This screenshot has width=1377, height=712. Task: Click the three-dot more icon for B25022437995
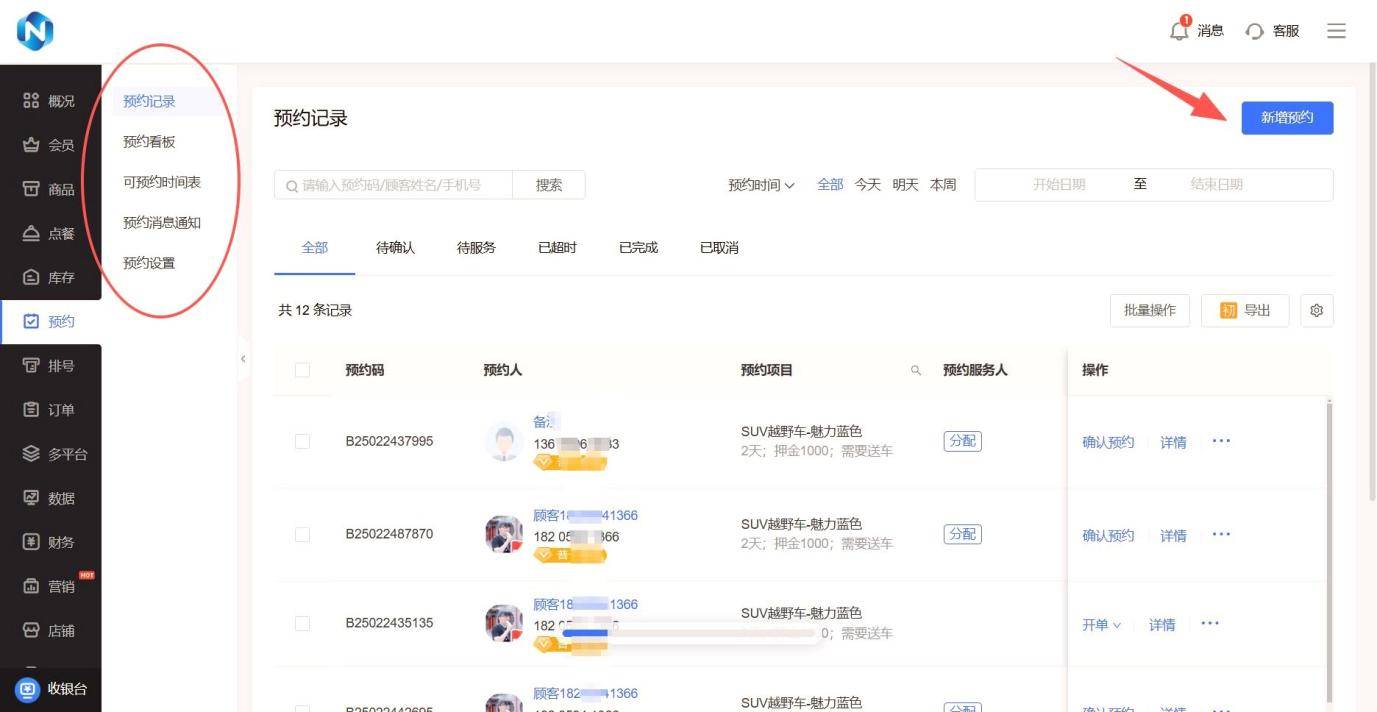click(x=1221, y=441)
